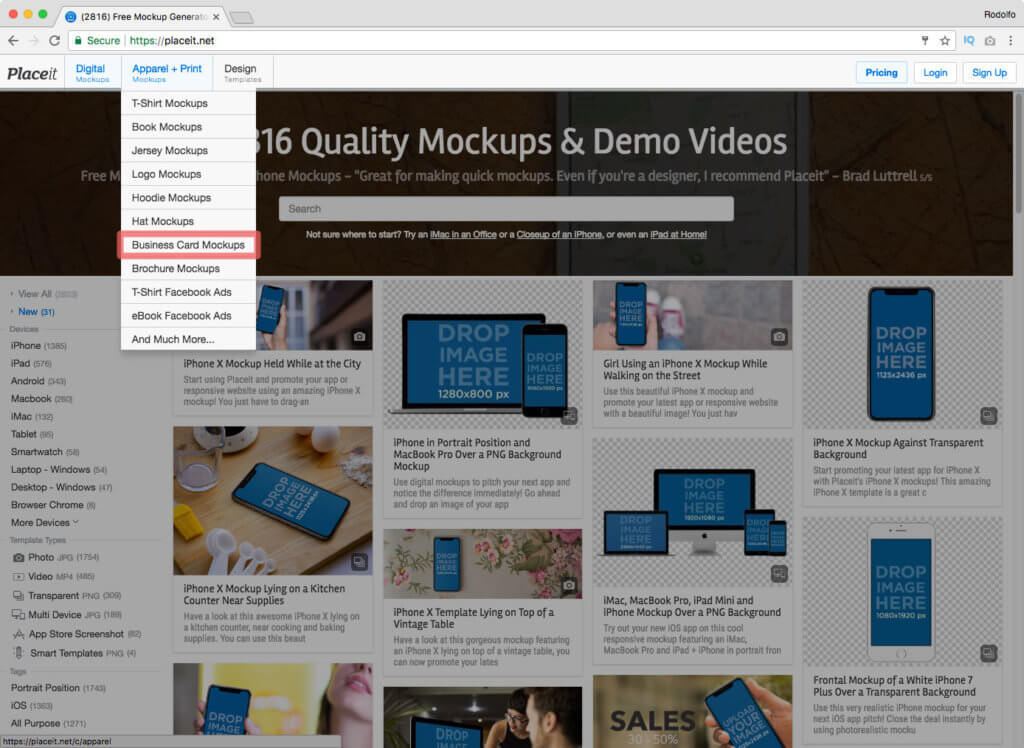Image resolution: width=1024 pixels, height=748 pixels.
Task: Filter by Portrait Position tag
Action: click(58, 688)
